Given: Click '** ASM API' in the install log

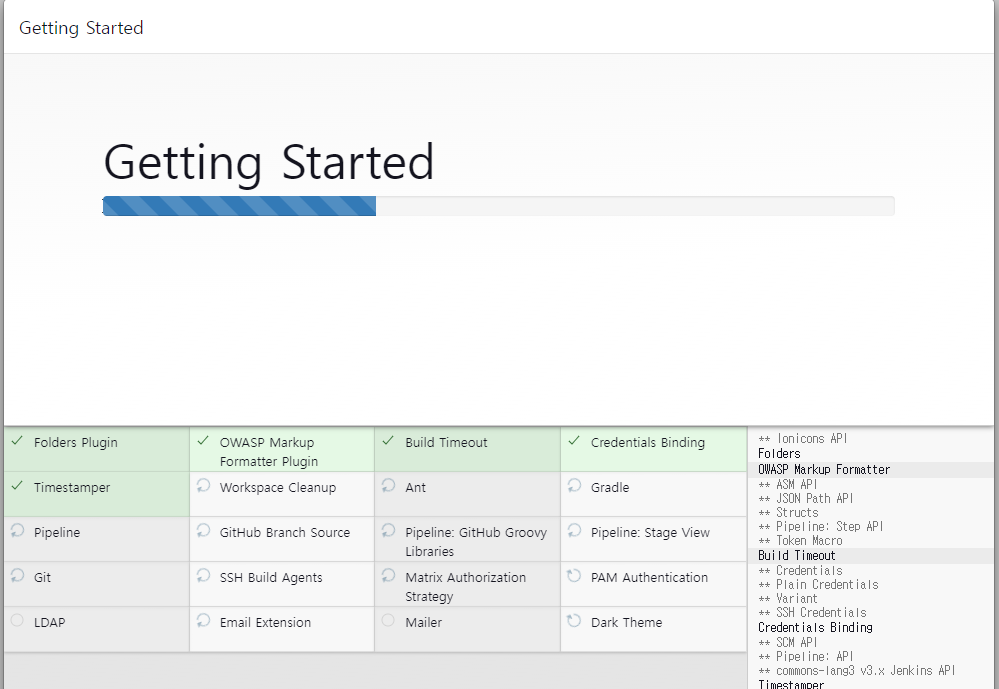Looking at the screenshot, I should point(787,484).
